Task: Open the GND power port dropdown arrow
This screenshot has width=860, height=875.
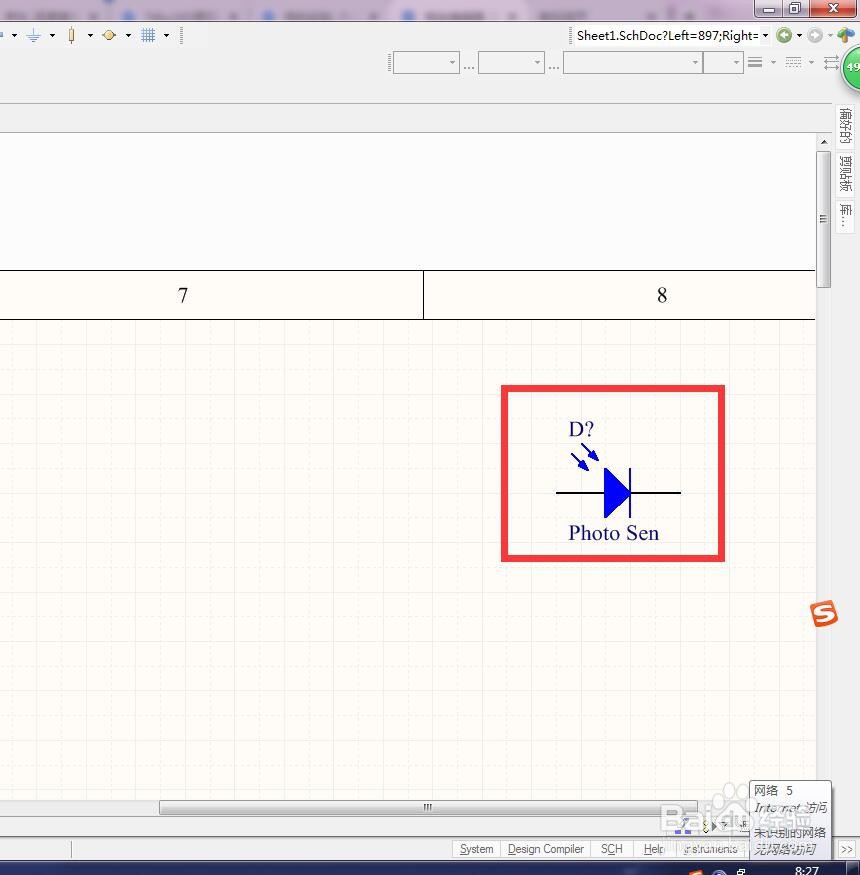Action: (x=52, y=36)
